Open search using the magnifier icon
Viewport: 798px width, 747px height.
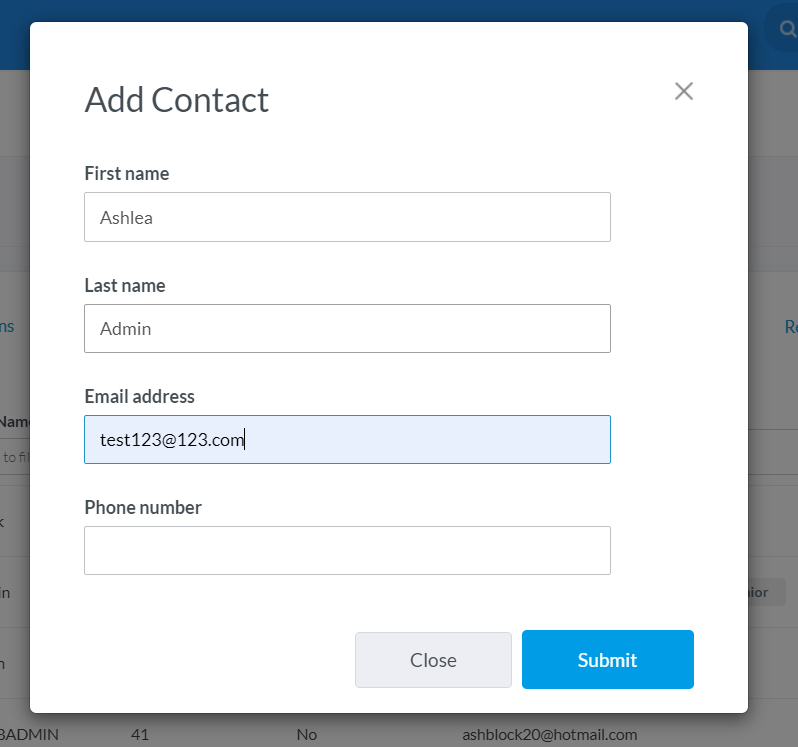click(x=787, y=29)
